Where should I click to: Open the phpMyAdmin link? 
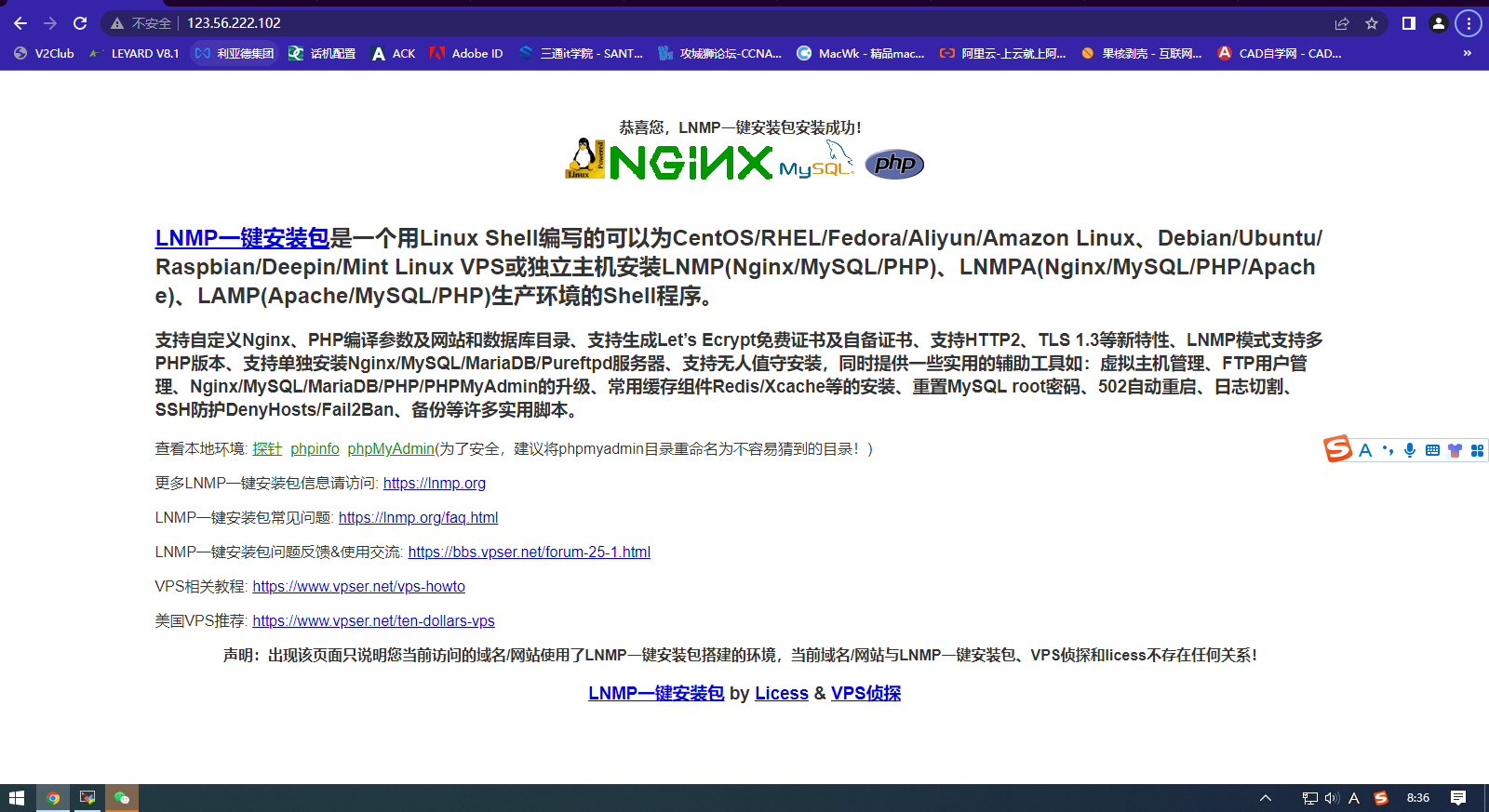(x=391, y=448)
